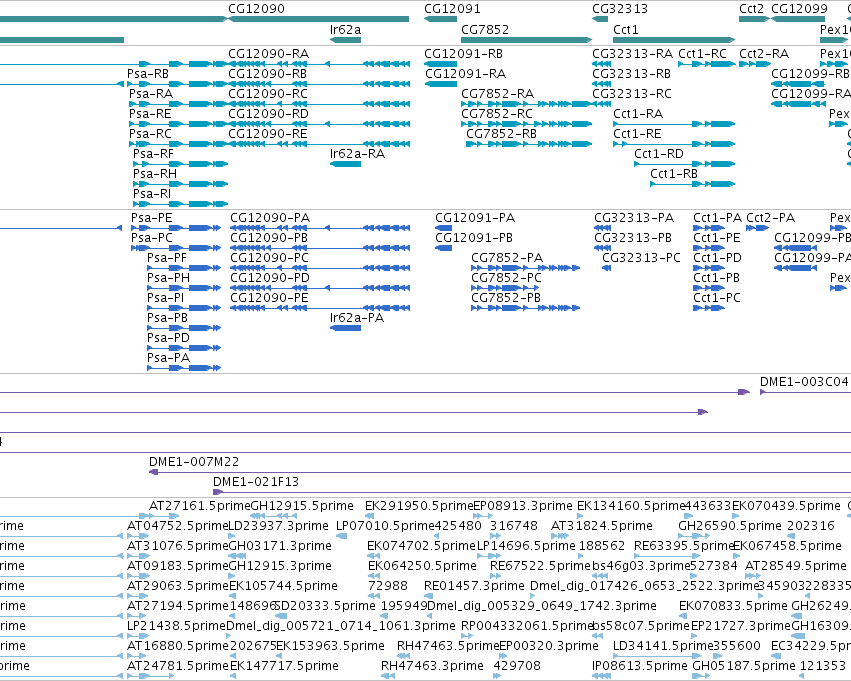This screenshot has height=681, width=851.
Task: Click EST RE01457.3prime label
Action: (474, 586)
